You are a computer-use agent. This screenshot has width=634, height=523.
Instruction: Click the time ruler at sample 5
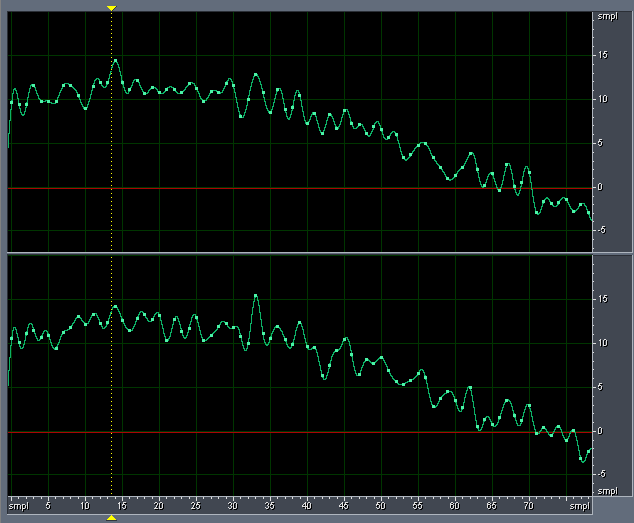[x=48, y=506]
